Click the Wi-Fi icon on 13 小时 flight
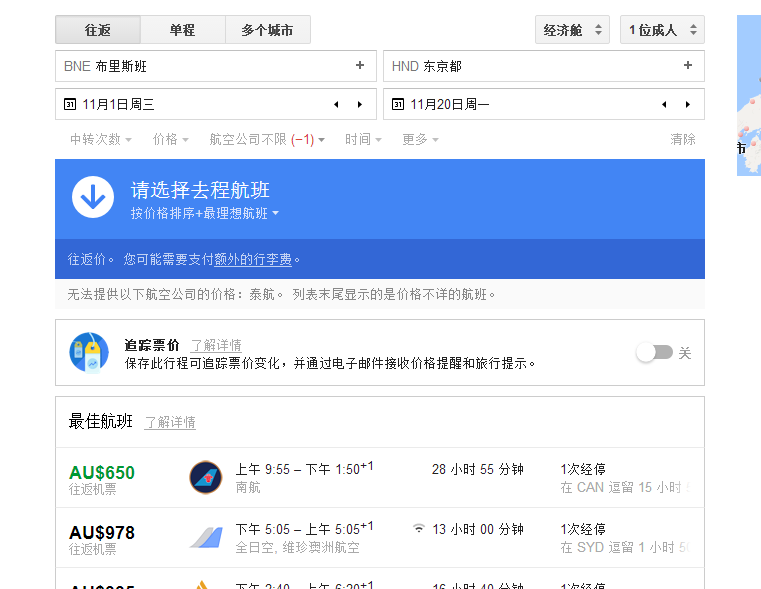This screenshot has height=589, width=761. click(419, 528)
